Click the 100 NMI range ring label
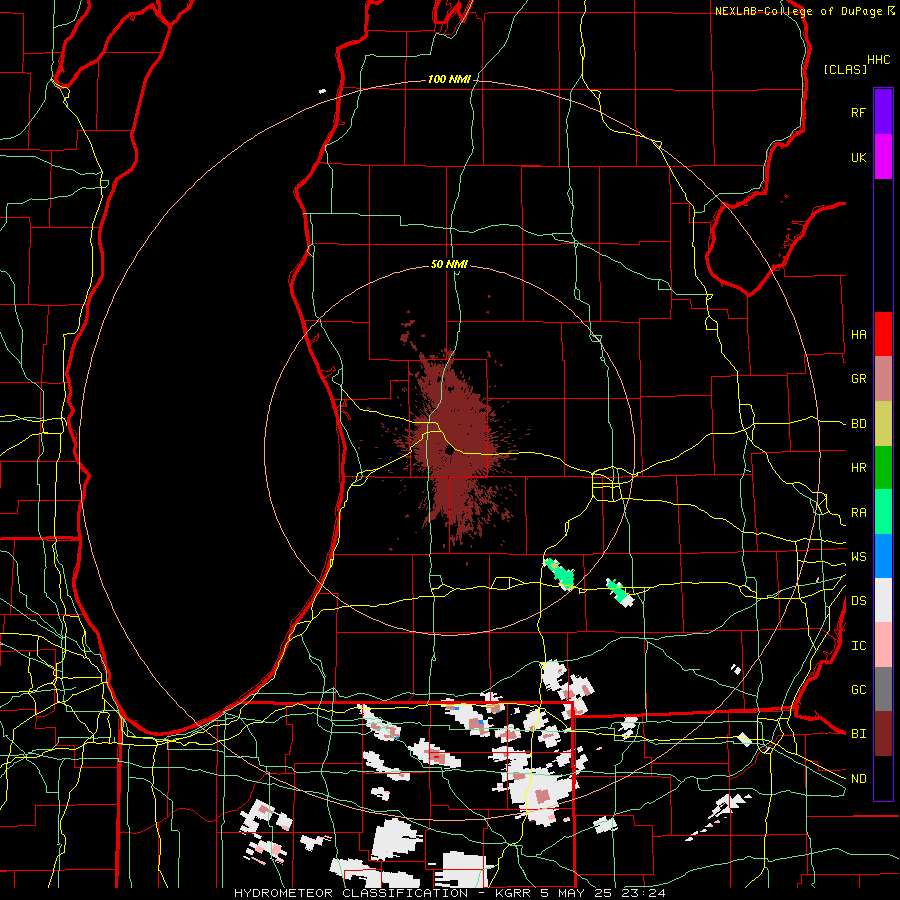 coord(449,79)
